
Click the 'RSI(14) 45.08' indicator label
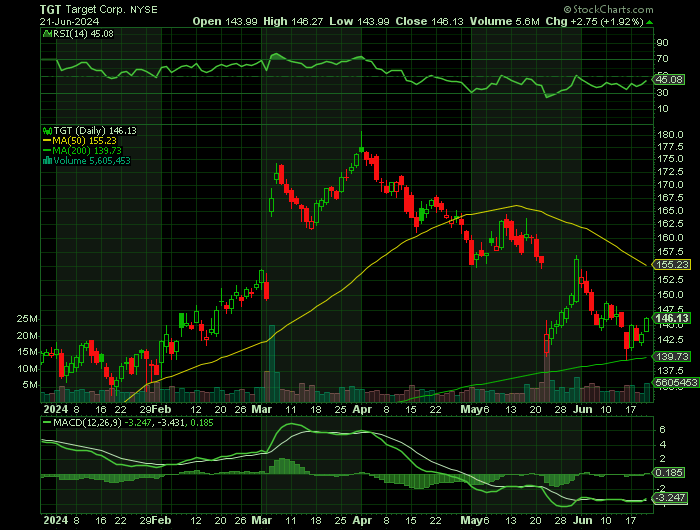(83, 33)
